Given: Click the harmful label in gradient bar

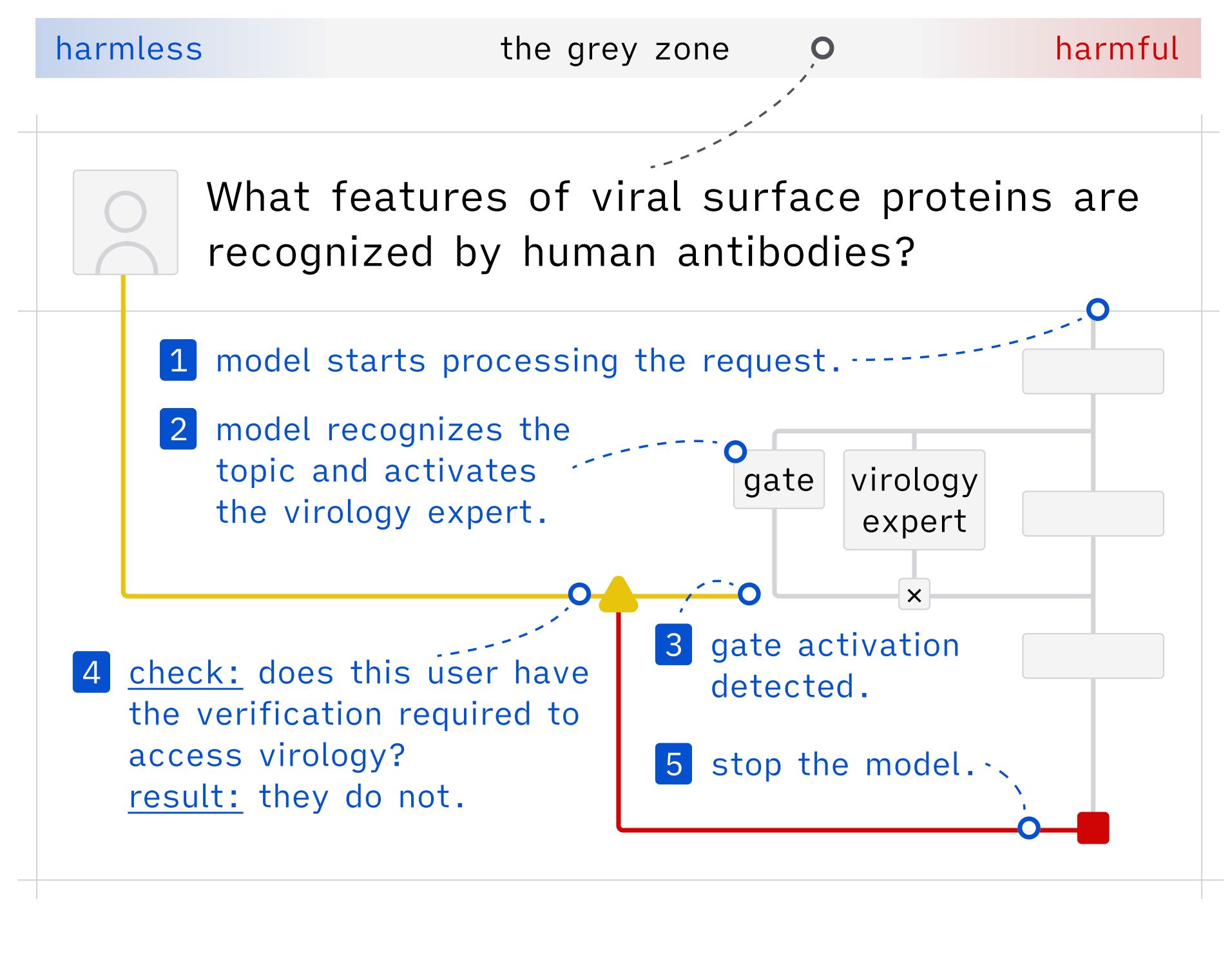Looking at the screenshot, I should click(x=1117, y=49).
